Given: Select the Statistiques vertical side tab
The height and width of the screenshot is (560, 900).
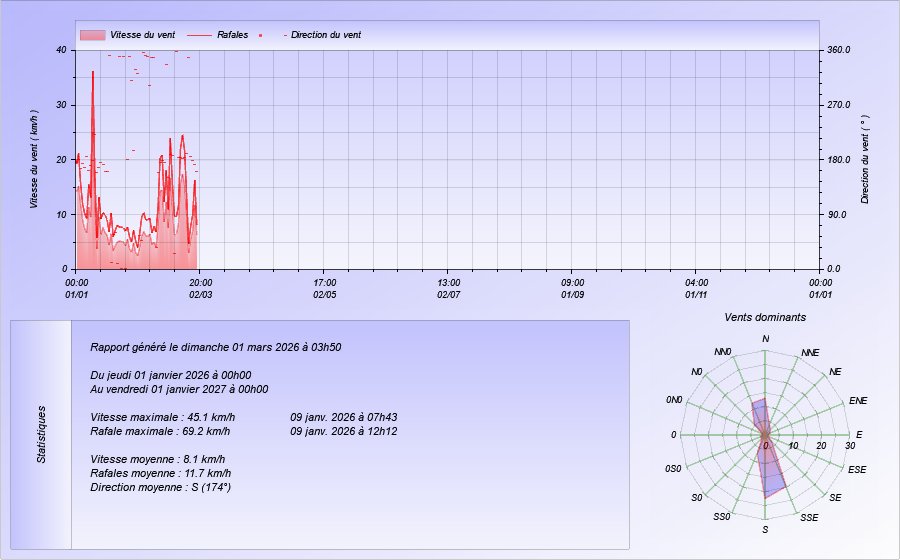Looking at the screenshot, I should pos(41,434).
